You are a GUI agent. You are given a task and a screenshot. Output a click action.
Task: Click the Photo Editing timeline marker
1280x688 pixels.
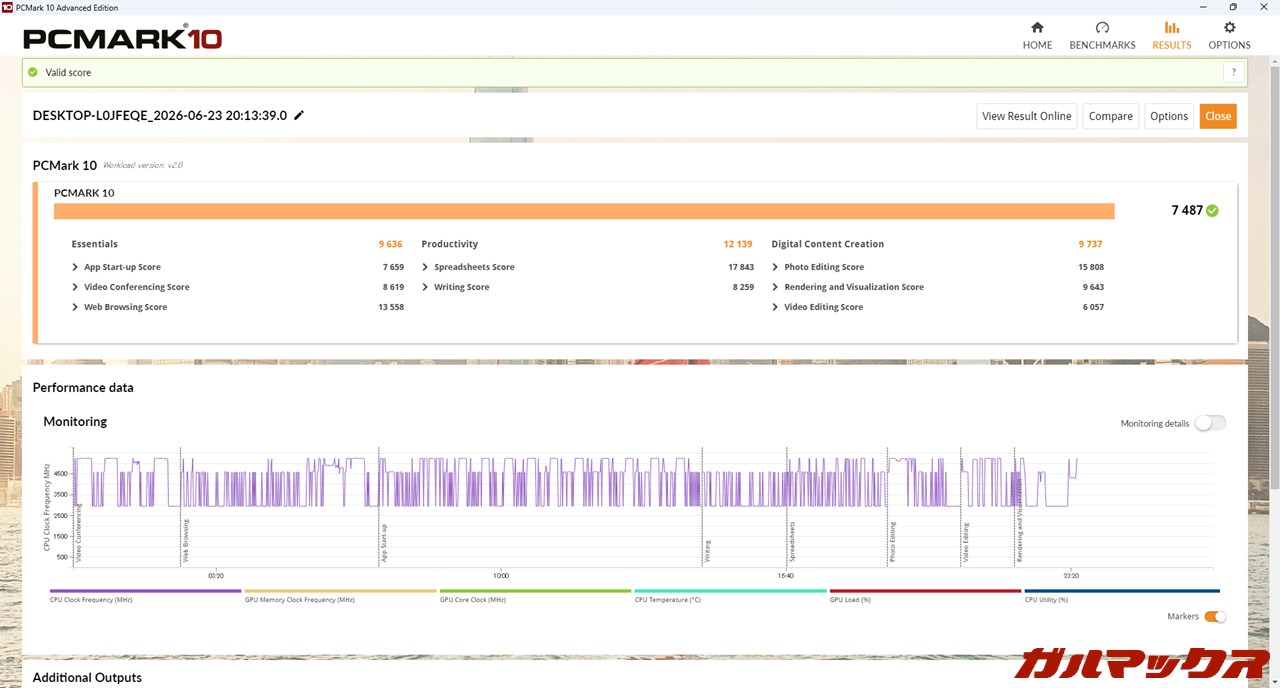[x=893, y=542]
